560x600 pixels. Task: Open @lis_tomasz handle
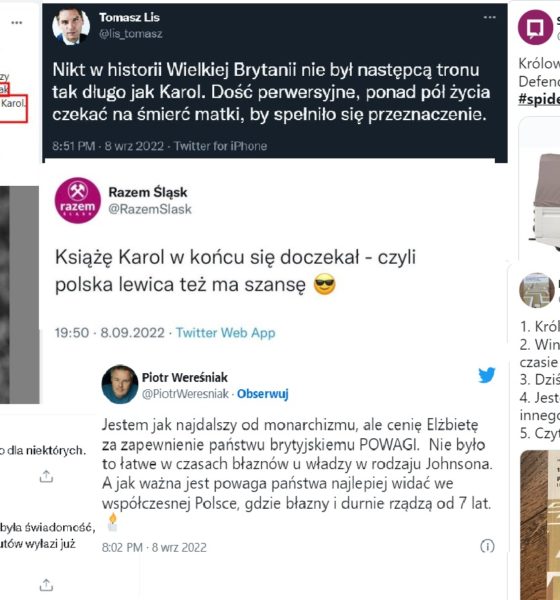(x=131, y=34)
